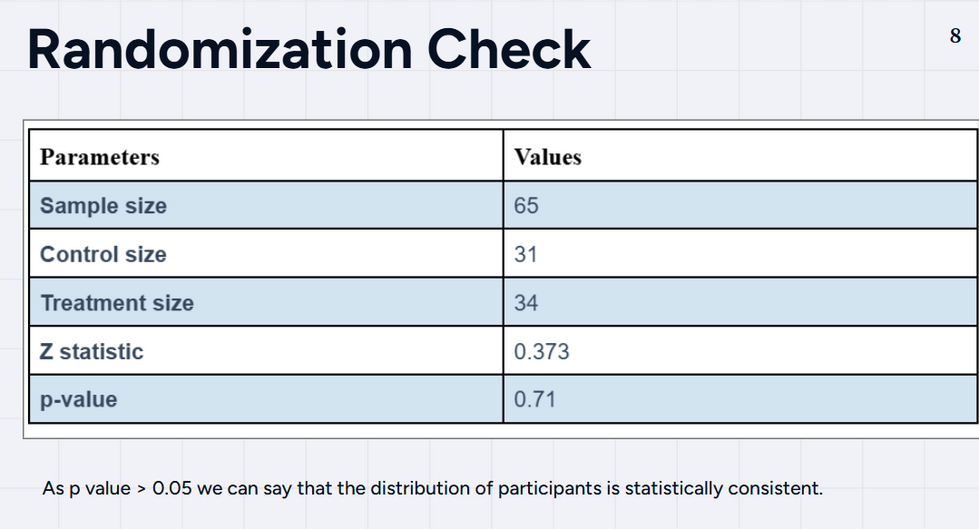Click the word Check in the title
This screenshot has height=529, width=979.
(508, 49)
